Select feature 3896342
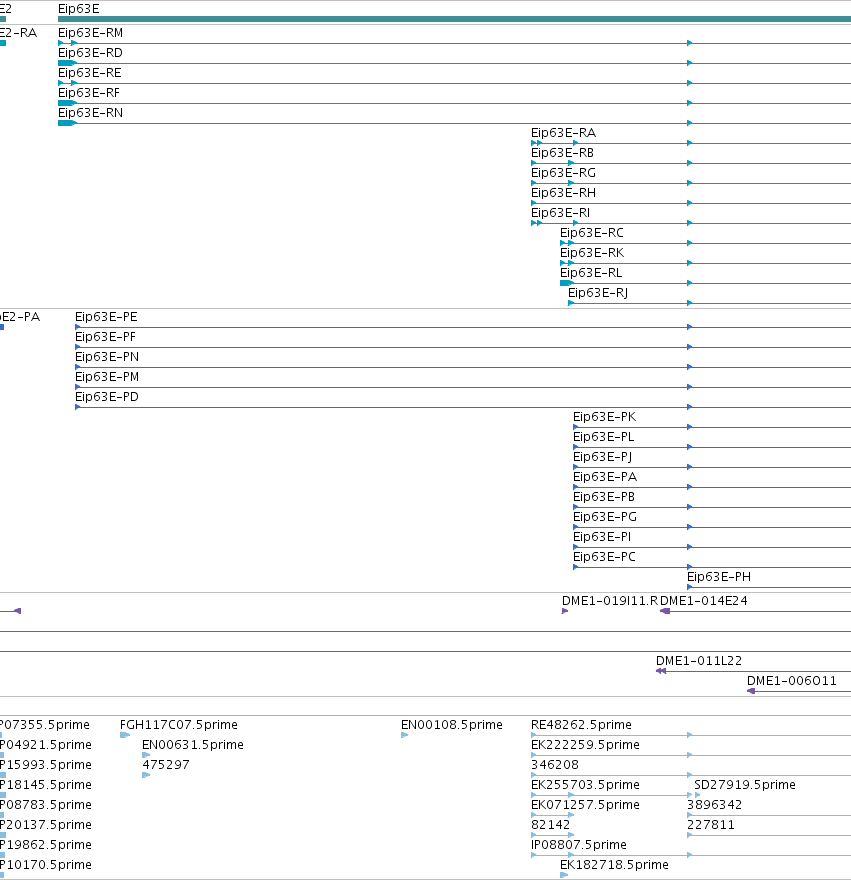 [x=715, y=805]
